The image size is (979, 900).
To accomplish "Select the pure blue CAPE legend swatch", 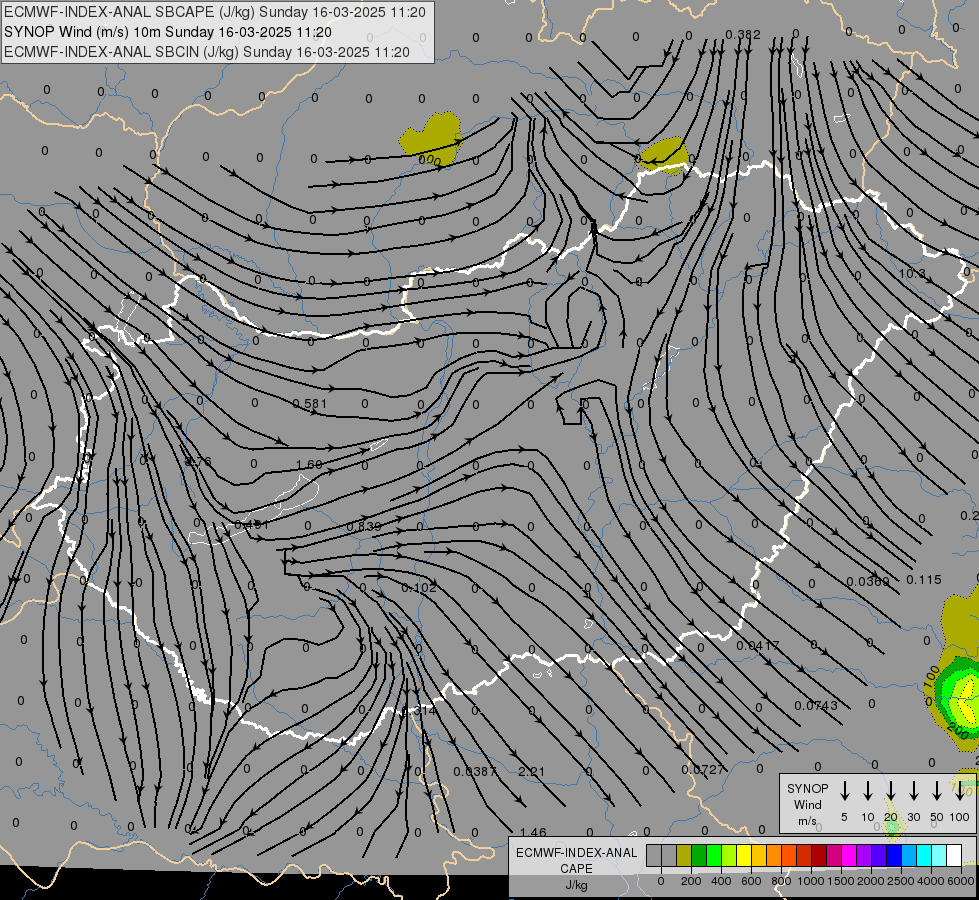I will click(894, 855).
